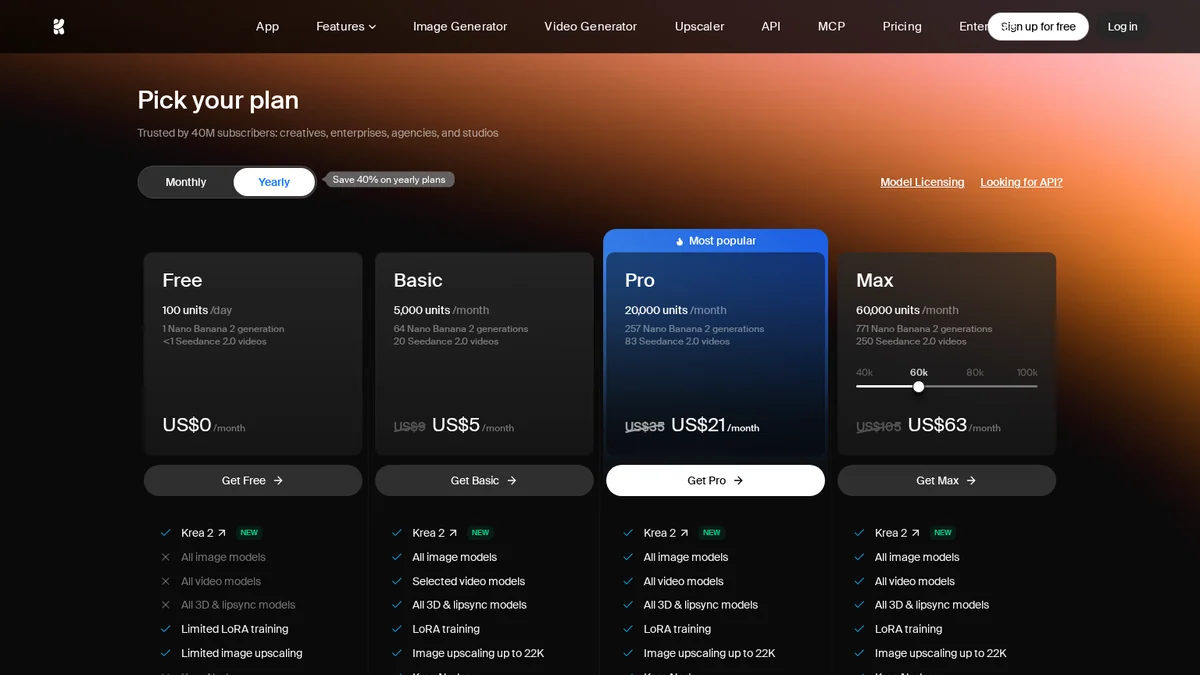This screenshot has height=675, width=1200.
Task: Click the external arrow next to Krea 2 in the Free plan
Action: tap(222, 533)
